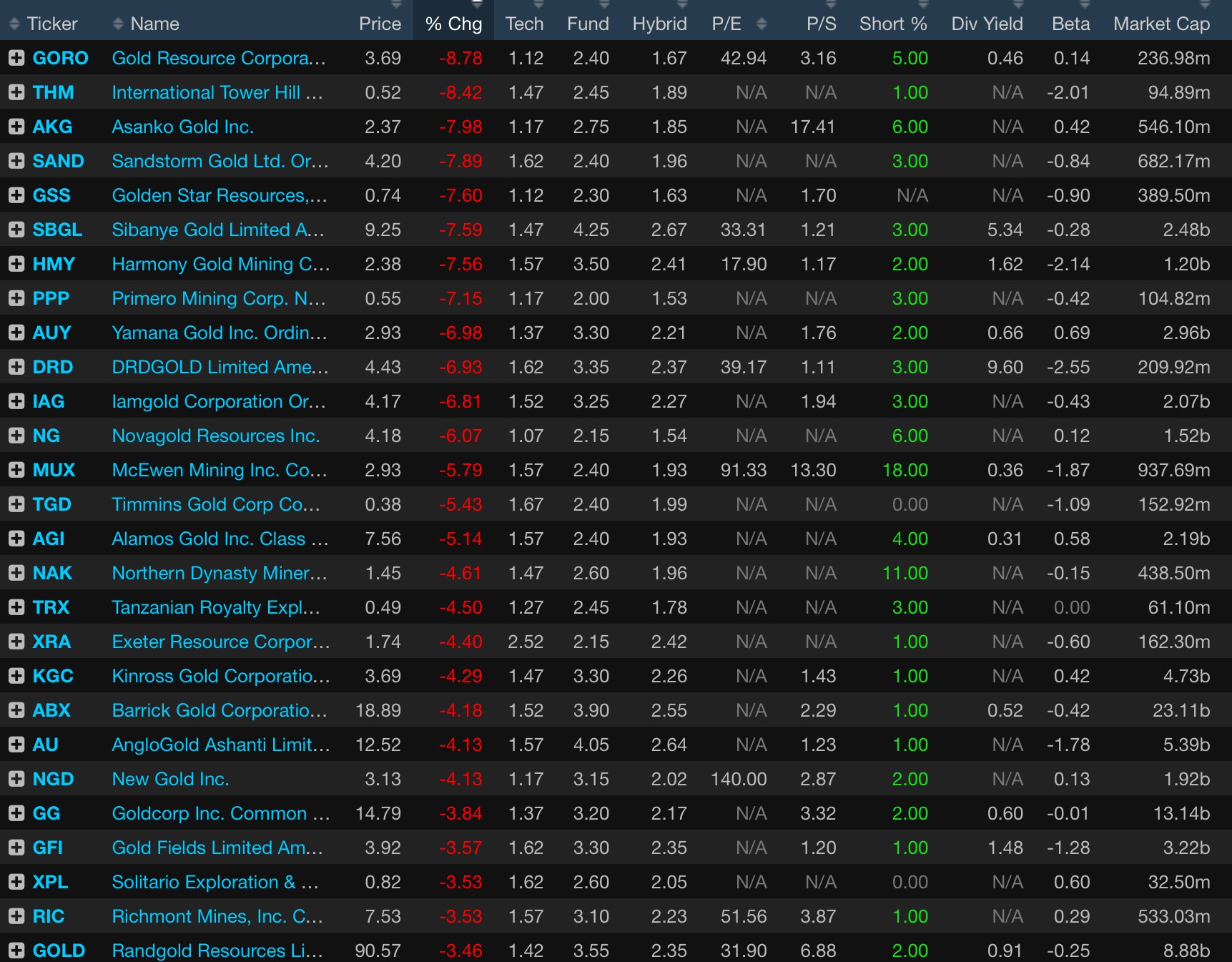This screenshot has width=1232, height=962.
Task: Expand the PPP row plus icon
Action: pyautogui.click(x=16, y=298)
